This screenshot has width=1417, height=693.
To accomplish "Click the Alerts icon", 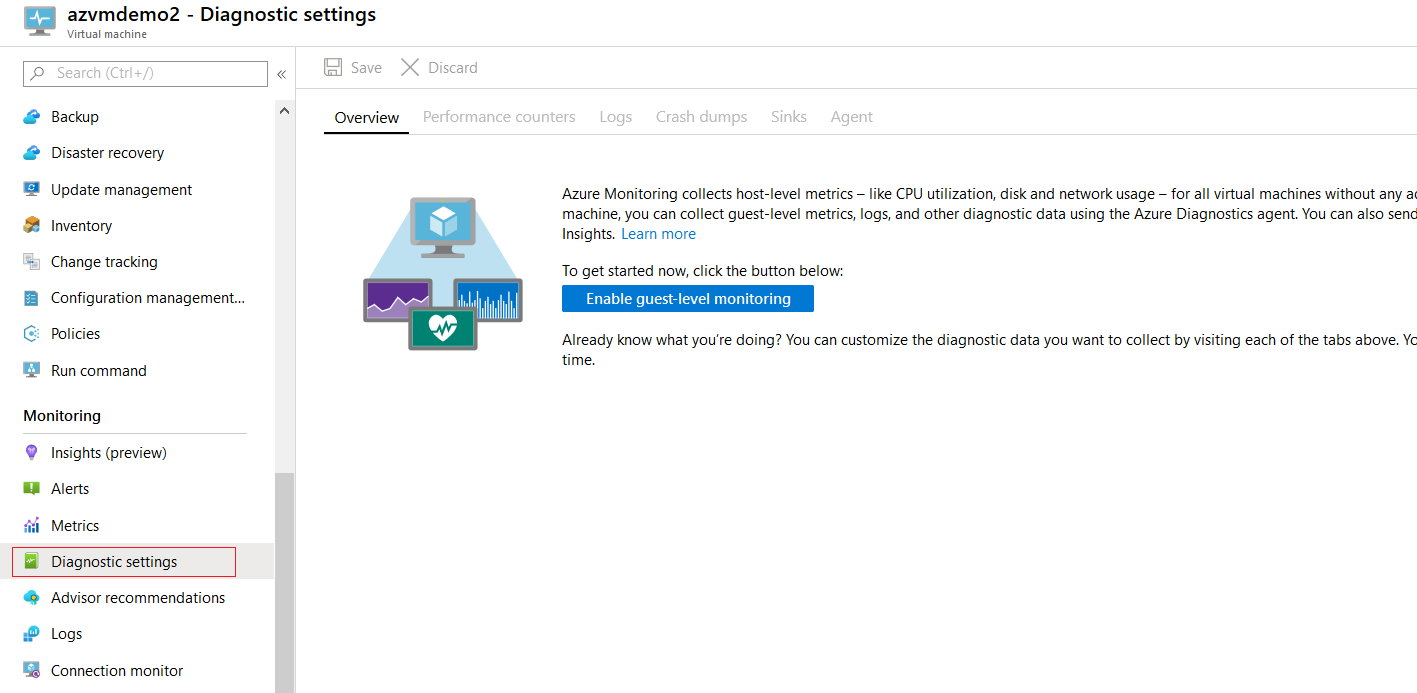I will coord(31,489).
